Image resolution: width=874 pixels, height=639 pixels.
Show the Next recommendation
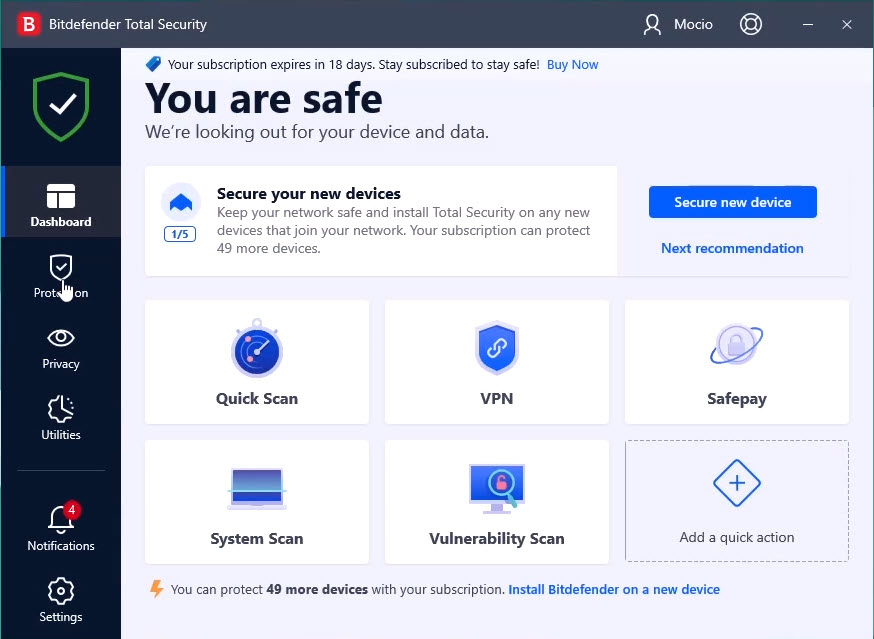[732, 248]
